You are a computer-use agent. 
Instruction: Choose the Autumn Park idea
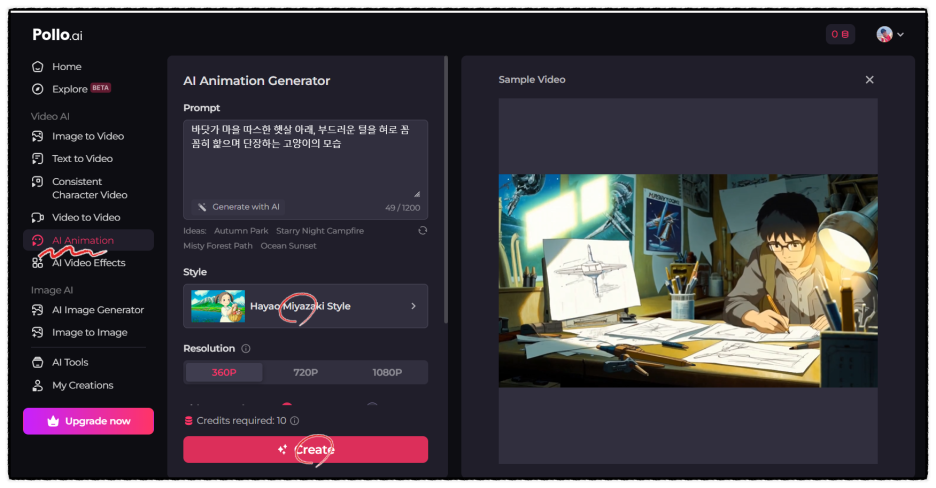point(241,231)
